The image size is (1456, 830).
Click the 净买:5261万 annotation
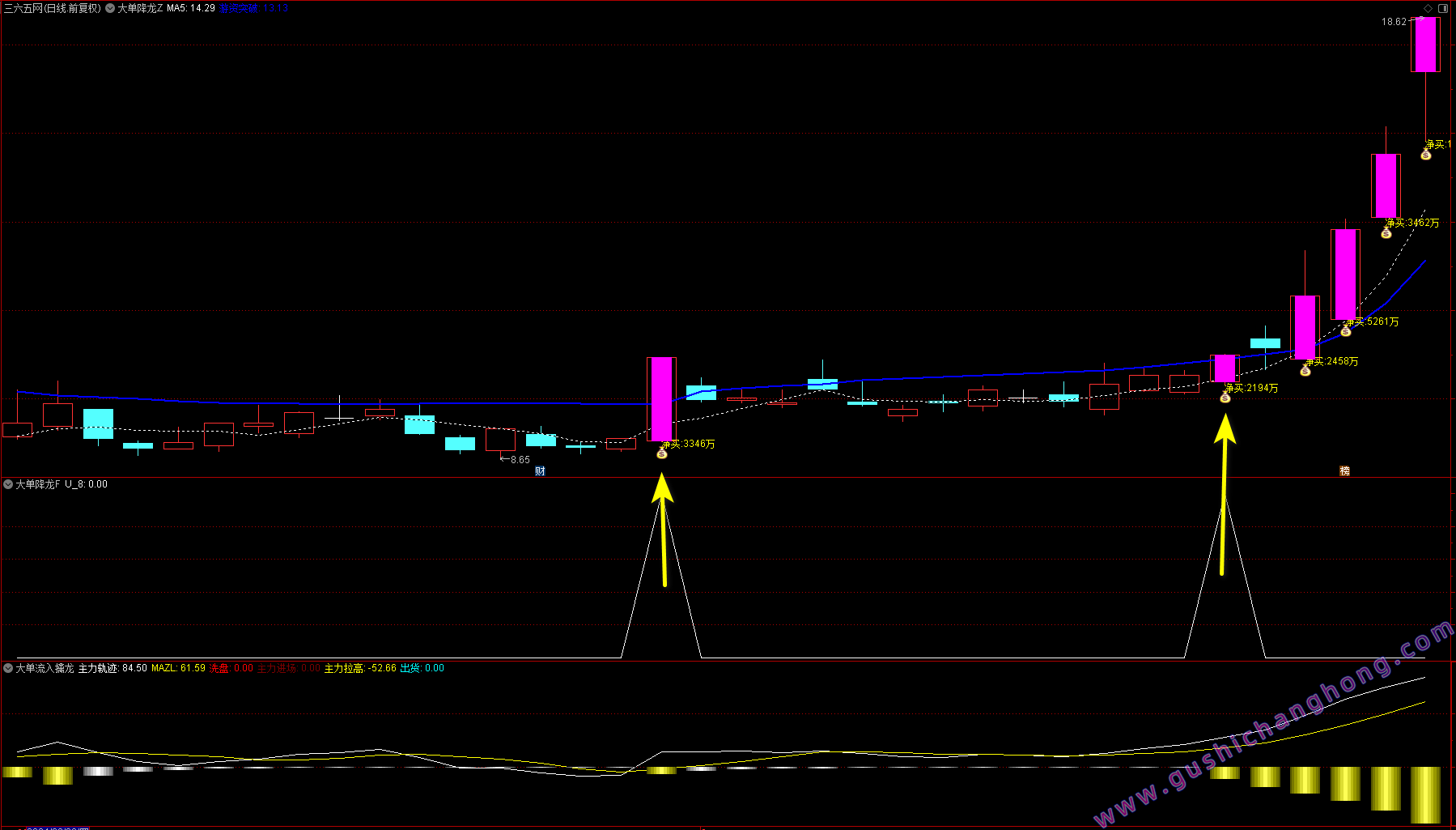point(1373,321)
